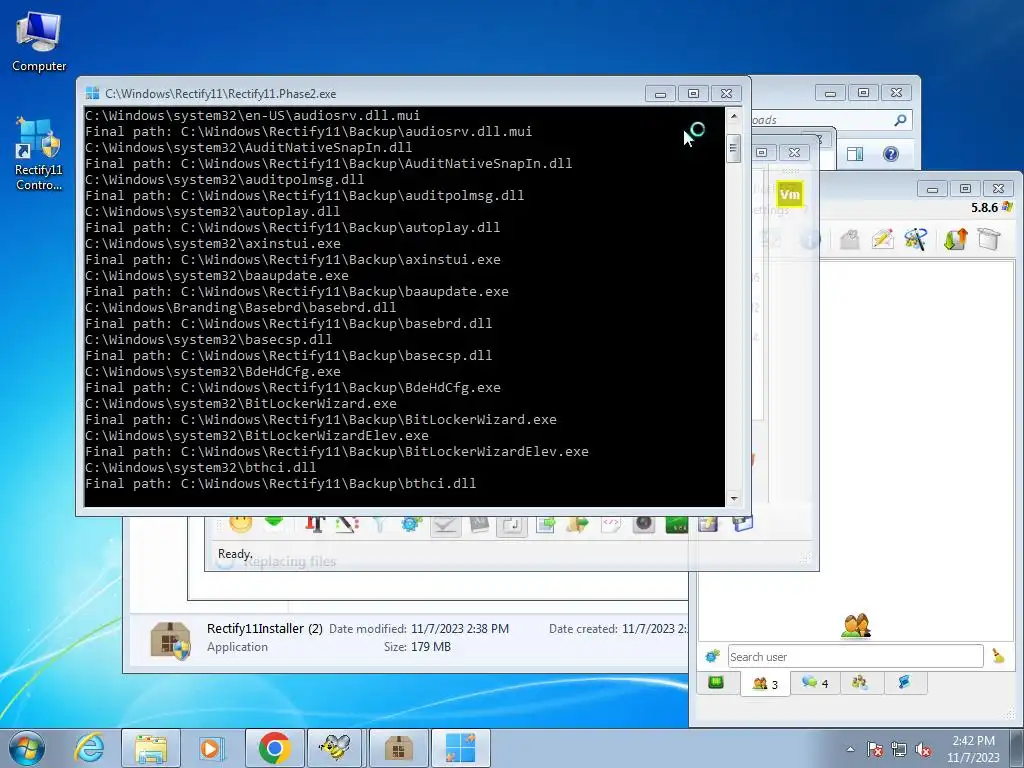This screenshot has height=768, width=1024.
Task: Open the blue gear settings icon in chat toolbar
Action: (x=411, y=524)
